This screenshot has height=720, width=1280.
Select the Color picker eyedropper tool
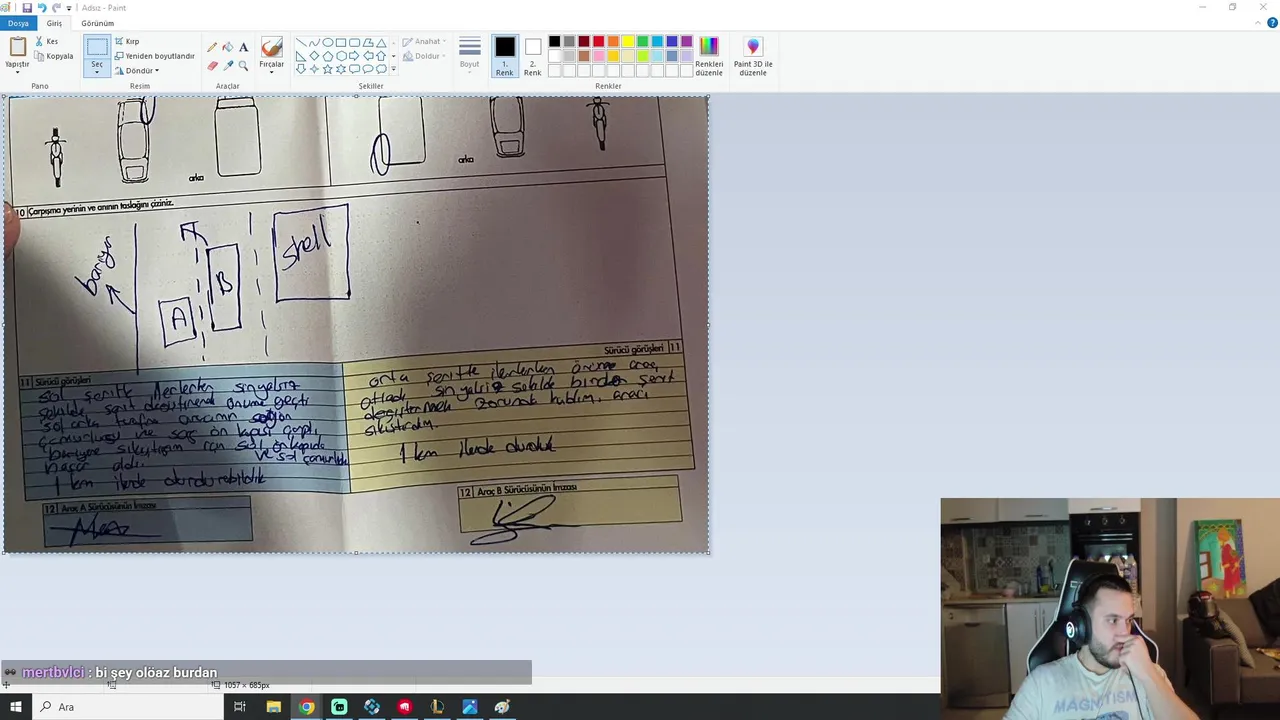[228, 66]
